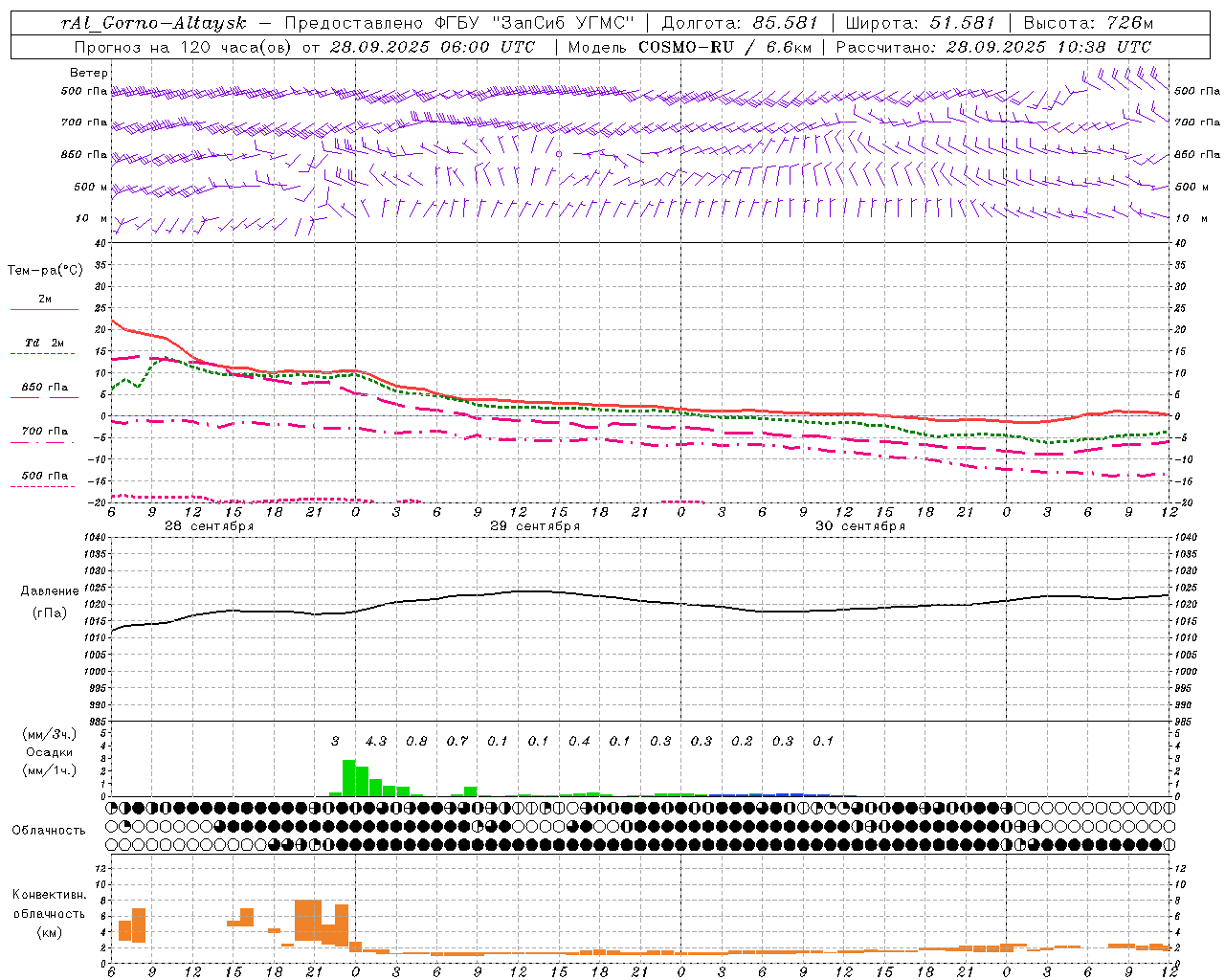1225x980 pixels.
Task: Click the 'Тем-ра(°C)' temperature panel label
Action: click(x=45, y=271)
